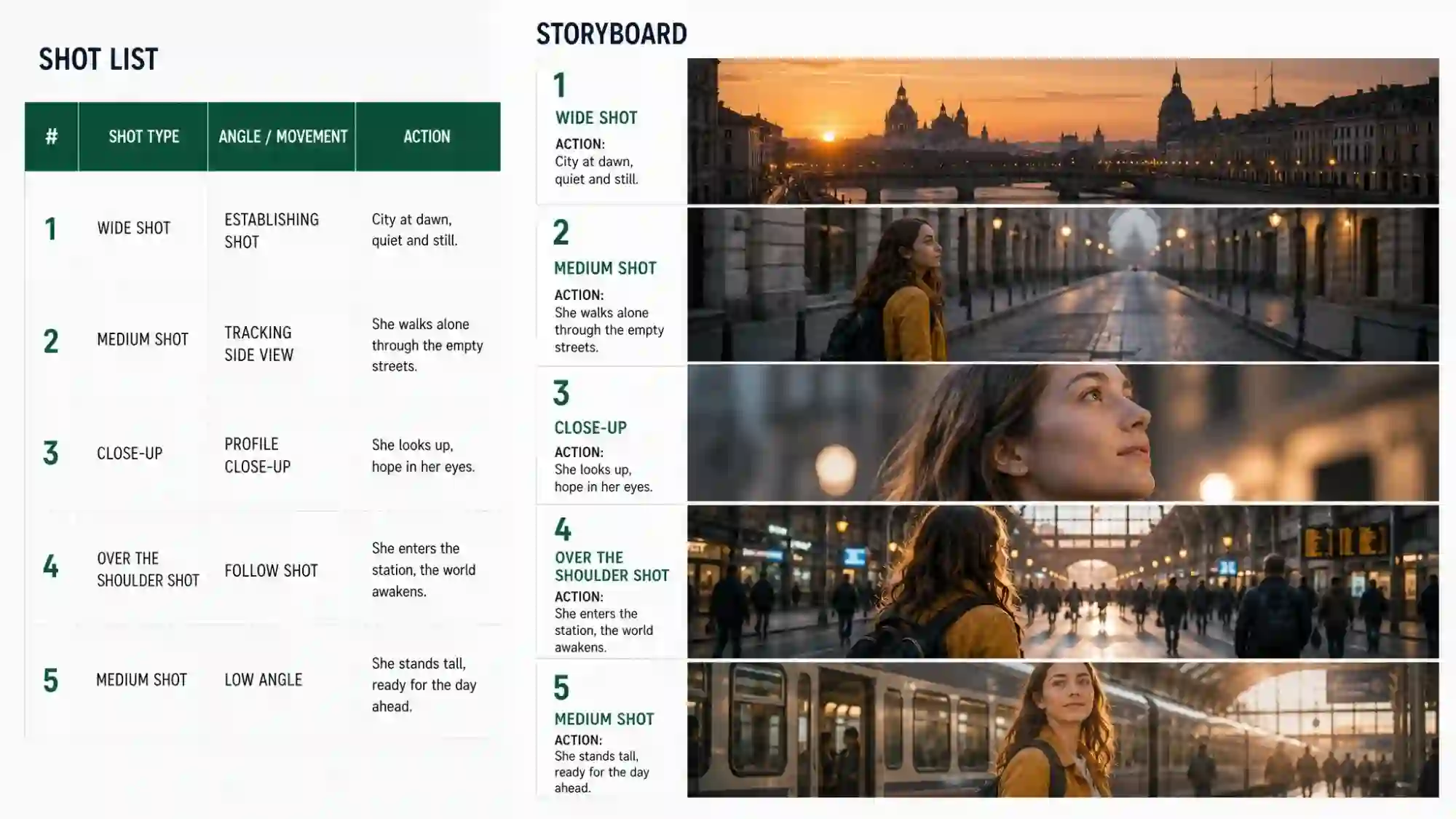Click storyboard caption 'She stands tall, ready for the day ahead.'
Image resolution: width=1456 pixels, height=819 pixels.
click(601, 772)
